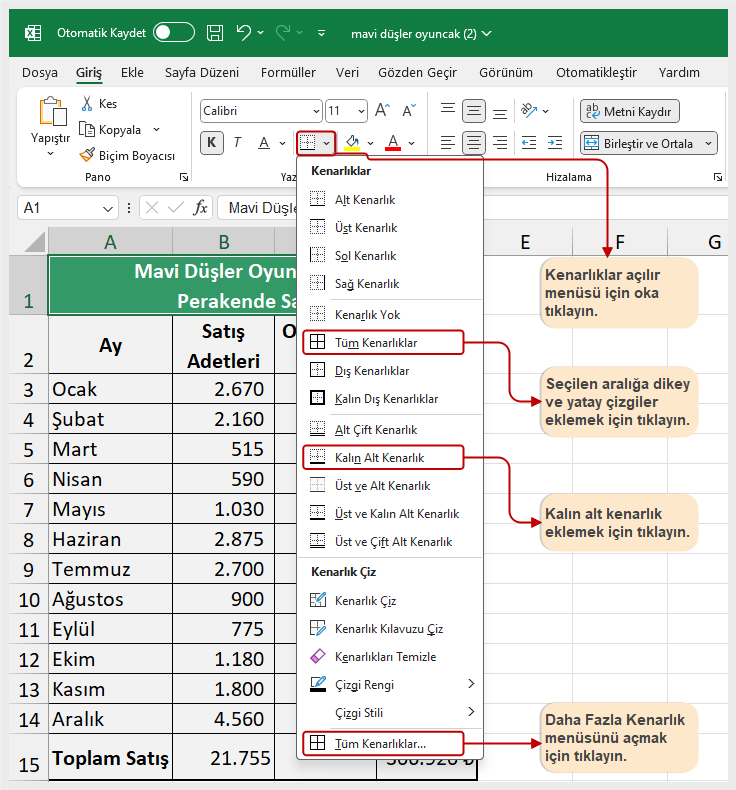Expand Birleştir ve Ortala dropdown arrow
Image resolution: width=736 pixels, height=790 pixels.
pos(708,144)
